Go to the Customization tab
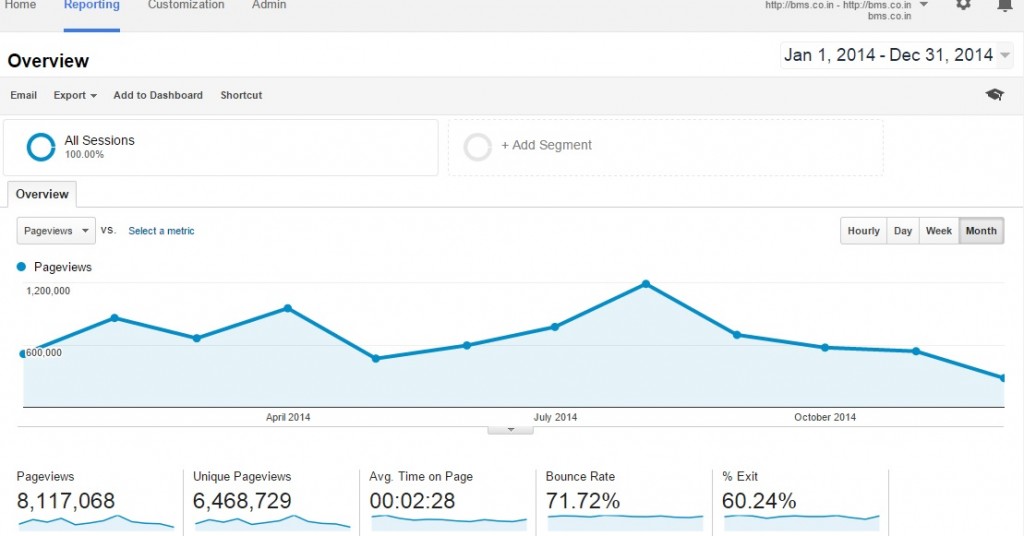The image size is (1024, 536). [186, 6]
